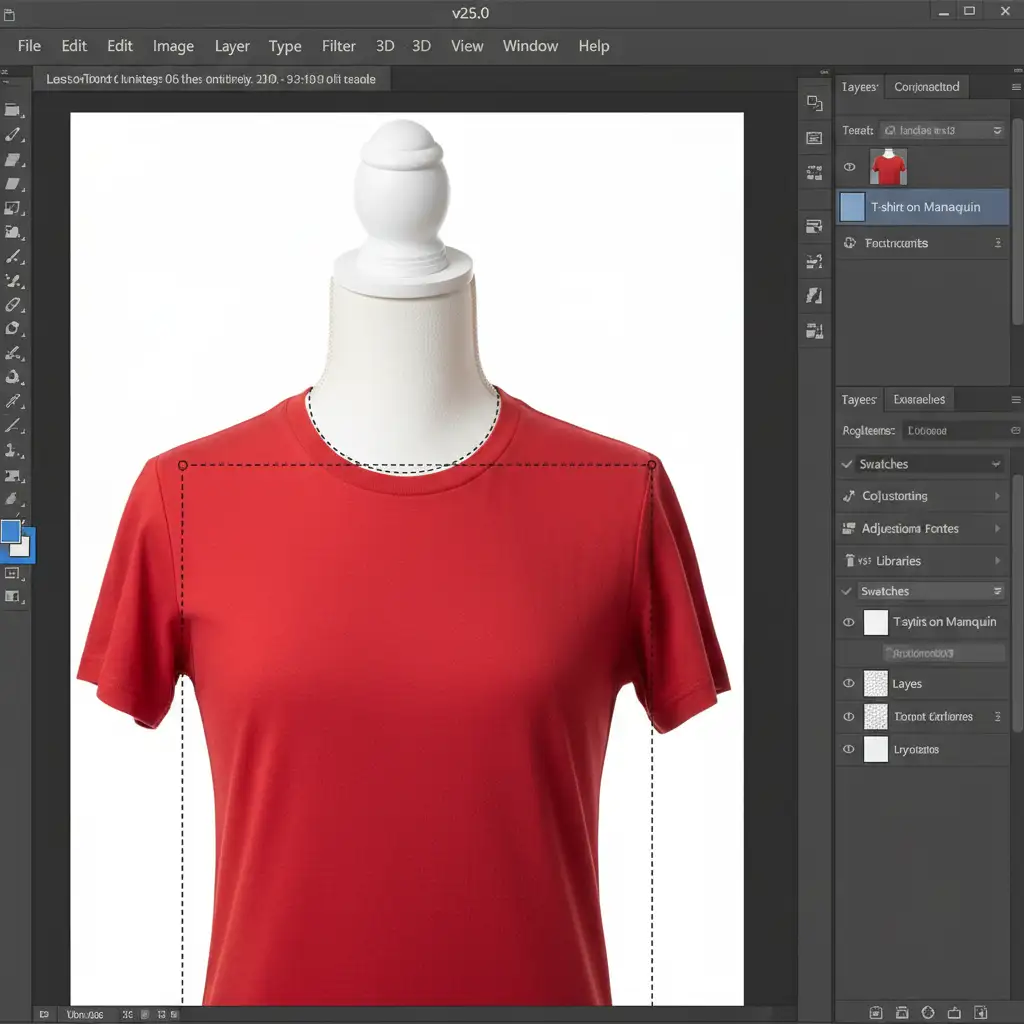Switch to the Exaraelies tab
The image size is (1024, 1024).
click(x=918, y=399)
